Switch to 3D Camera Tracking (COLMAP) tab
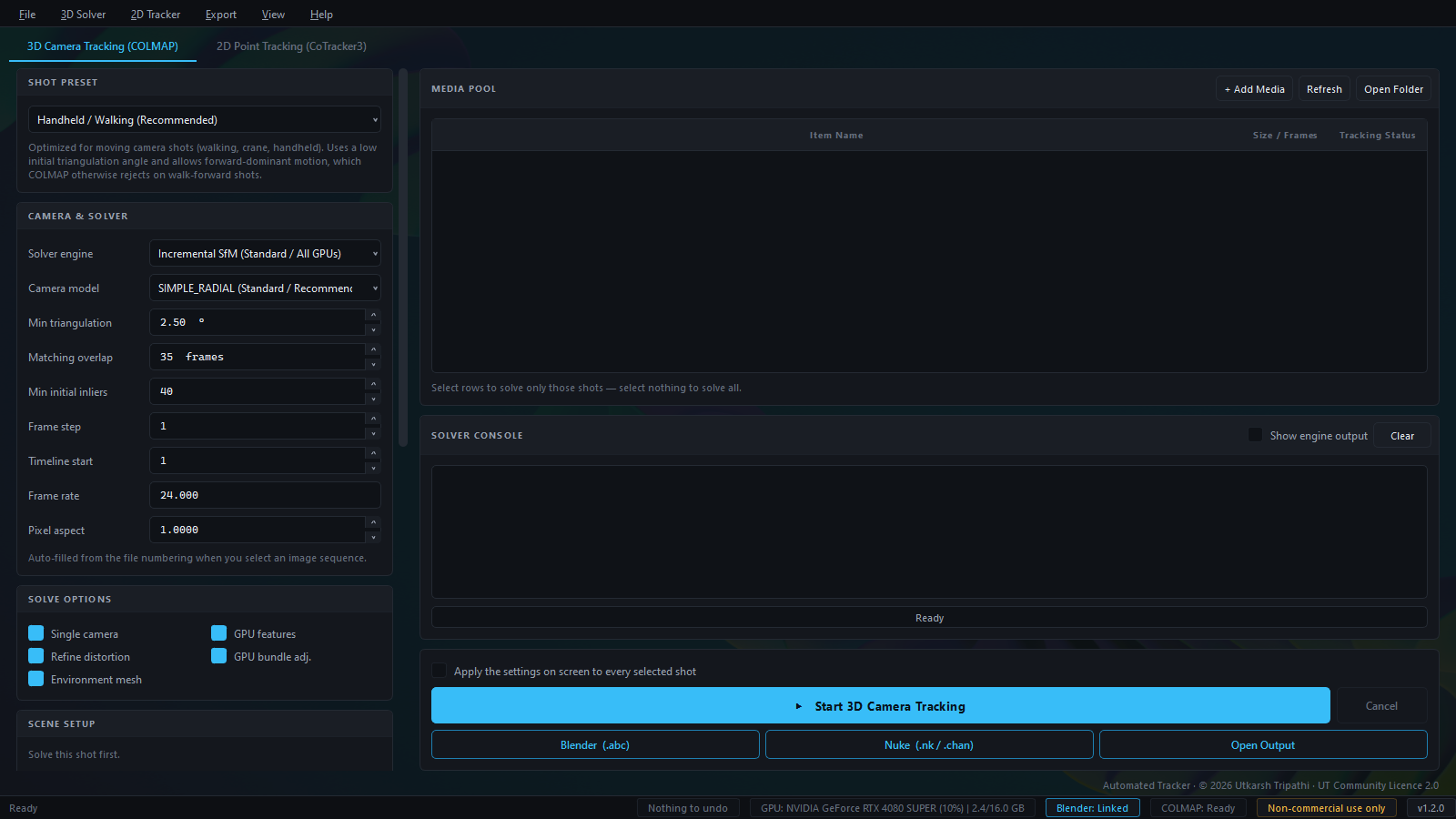Viewport: 1456px width, 819px height. (x=103, y=46)
